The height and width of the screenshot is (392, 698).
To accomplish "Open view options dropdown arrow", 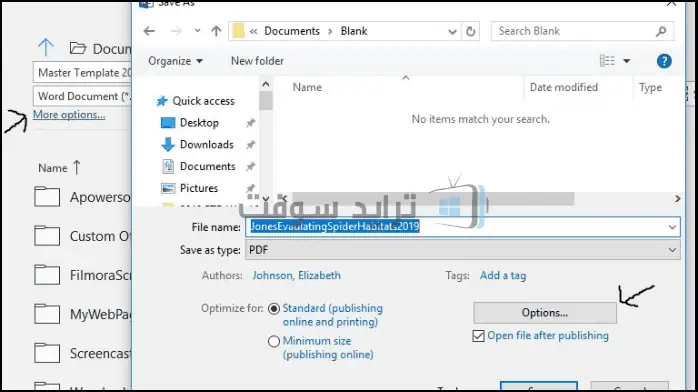I will click(x=626, y=61).
